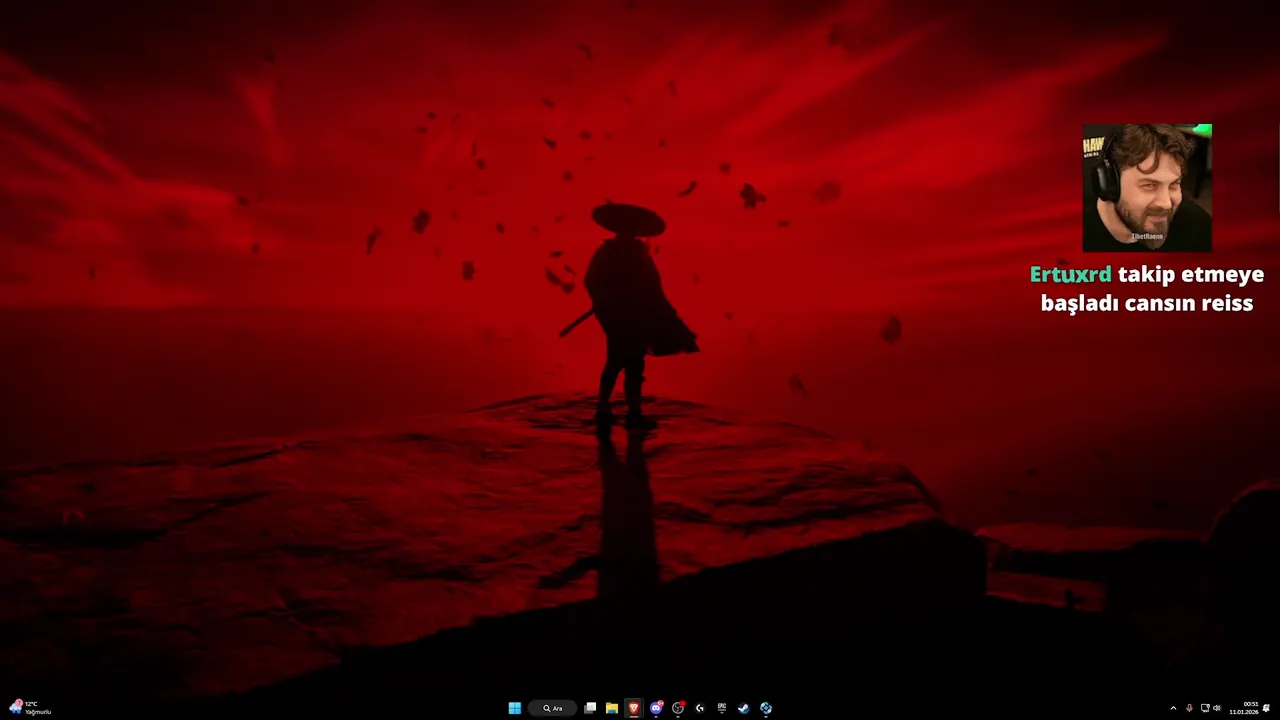Open the clock showing 00:51
1280x720 pixels.
tap(1244, 708)
